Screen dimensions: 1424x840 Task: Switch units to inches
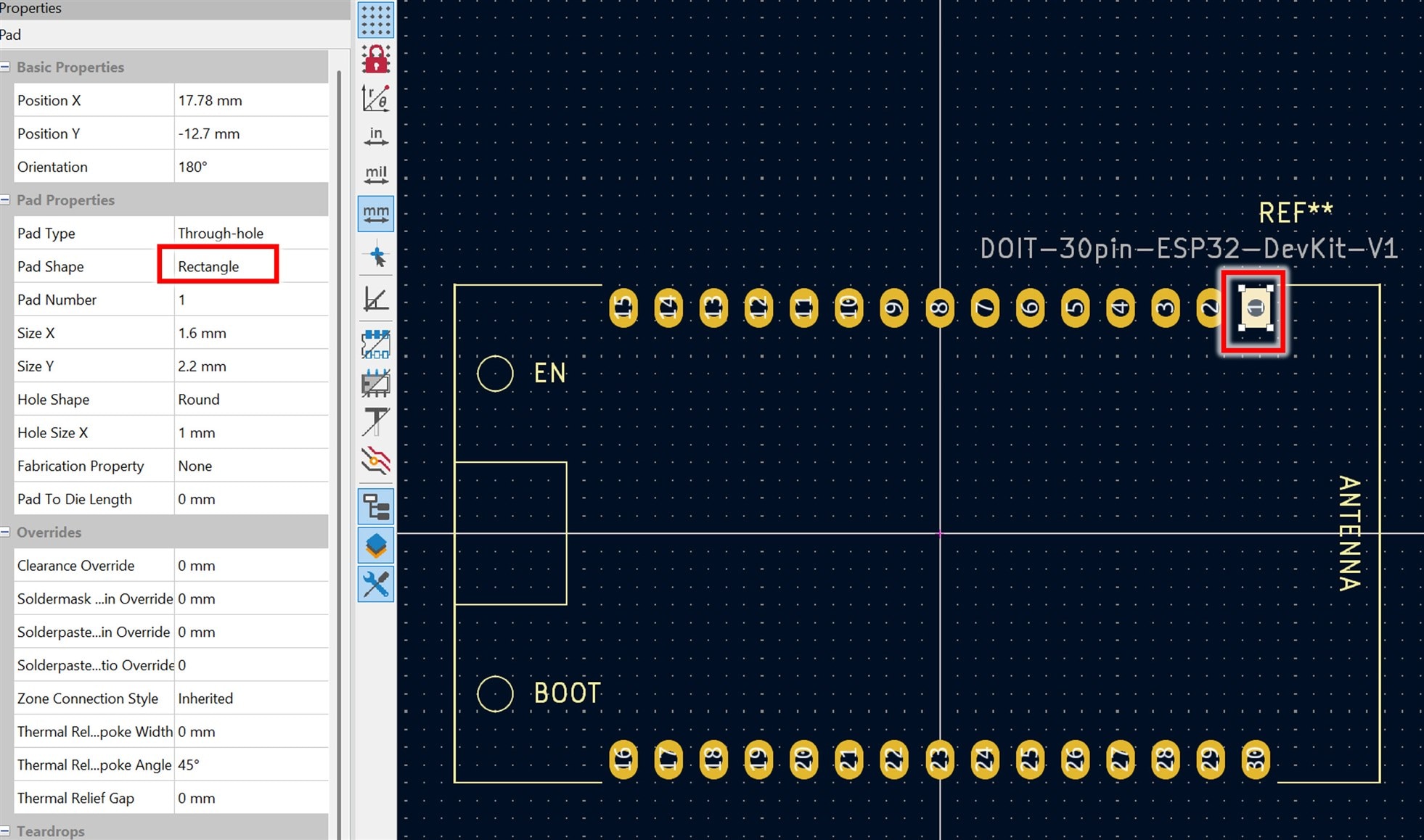(x=375, y=136)
